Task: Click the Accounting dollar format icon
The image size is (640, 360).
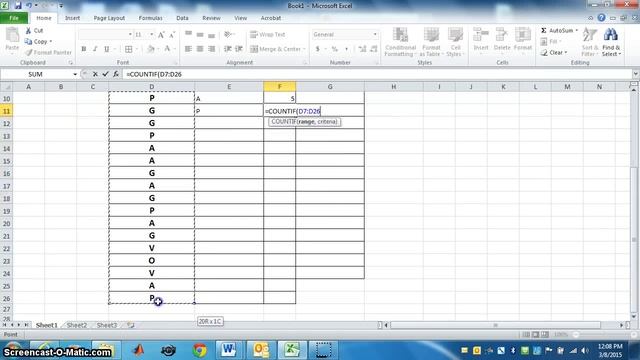Action: (318, 49)
